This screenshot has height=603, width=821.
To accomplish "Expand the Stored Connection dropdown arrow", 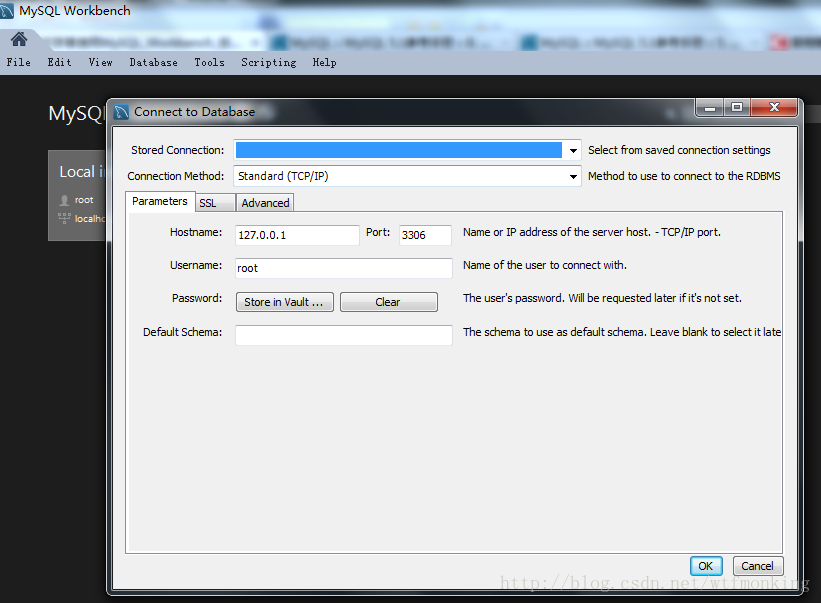I will point(573,151).
